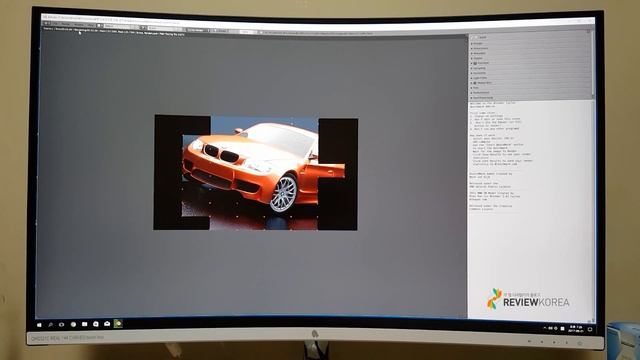Click the properties panel vertical scrollbar
This screenshot has height=360, width=640.
pos(593,63)
